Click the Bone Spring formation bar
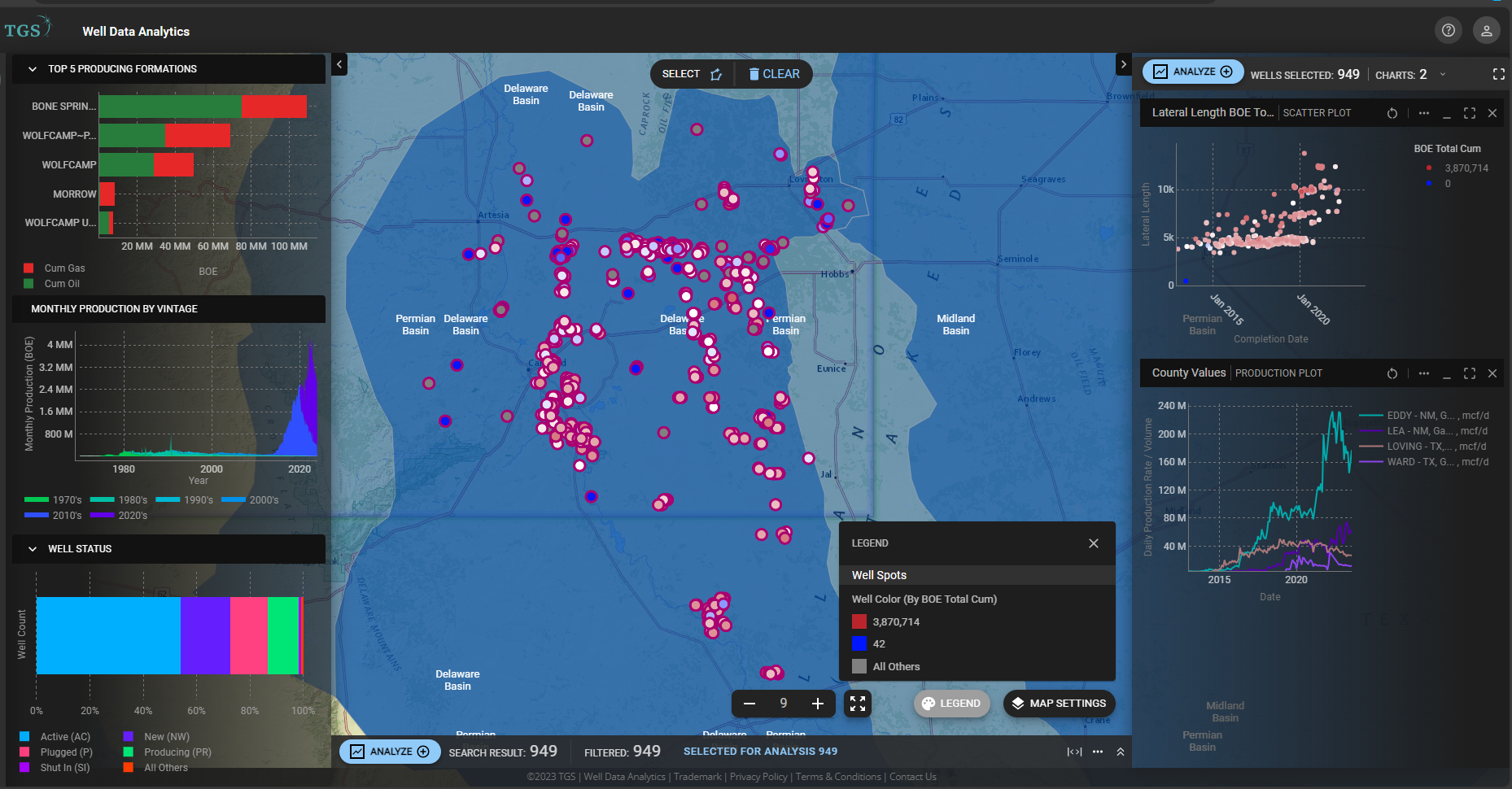Image resolution: width=1512 pixels, height=789 pixels. 203,107
